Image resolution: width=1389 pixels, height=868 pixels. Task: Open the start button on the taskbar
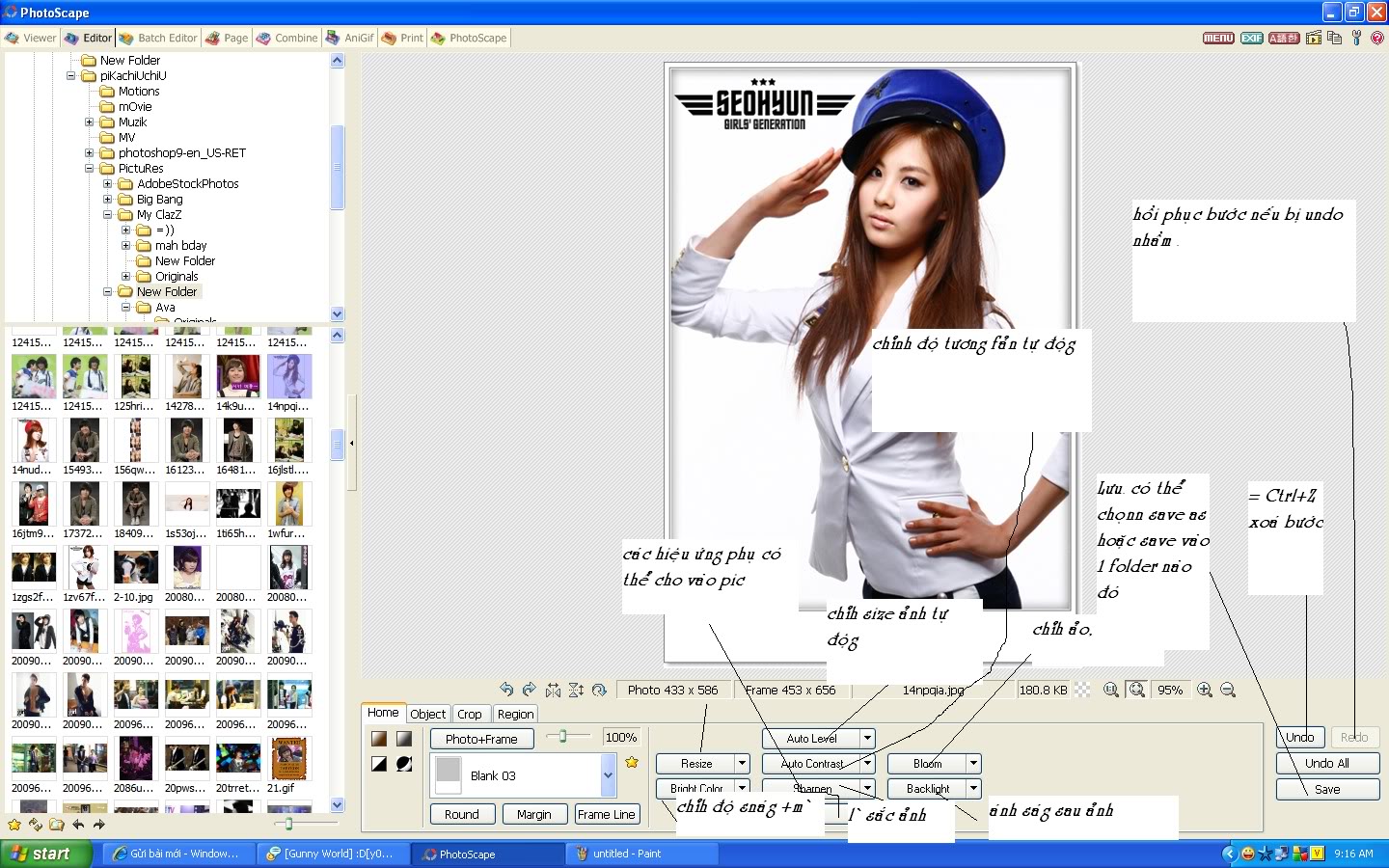tap(46, 854)
